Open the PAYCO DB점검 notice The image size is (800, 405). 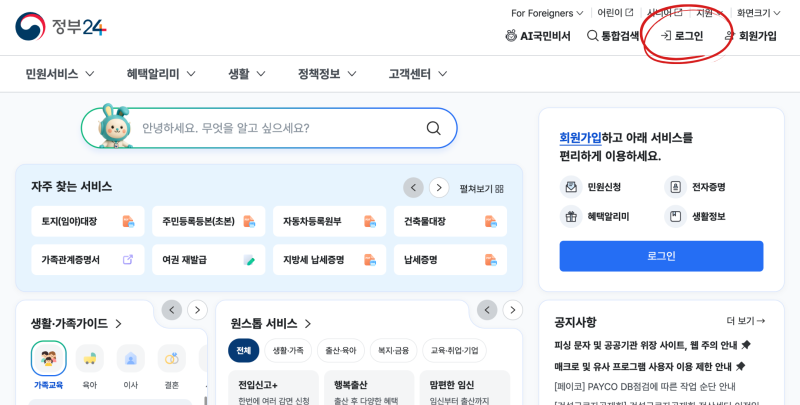click(644, 387)
